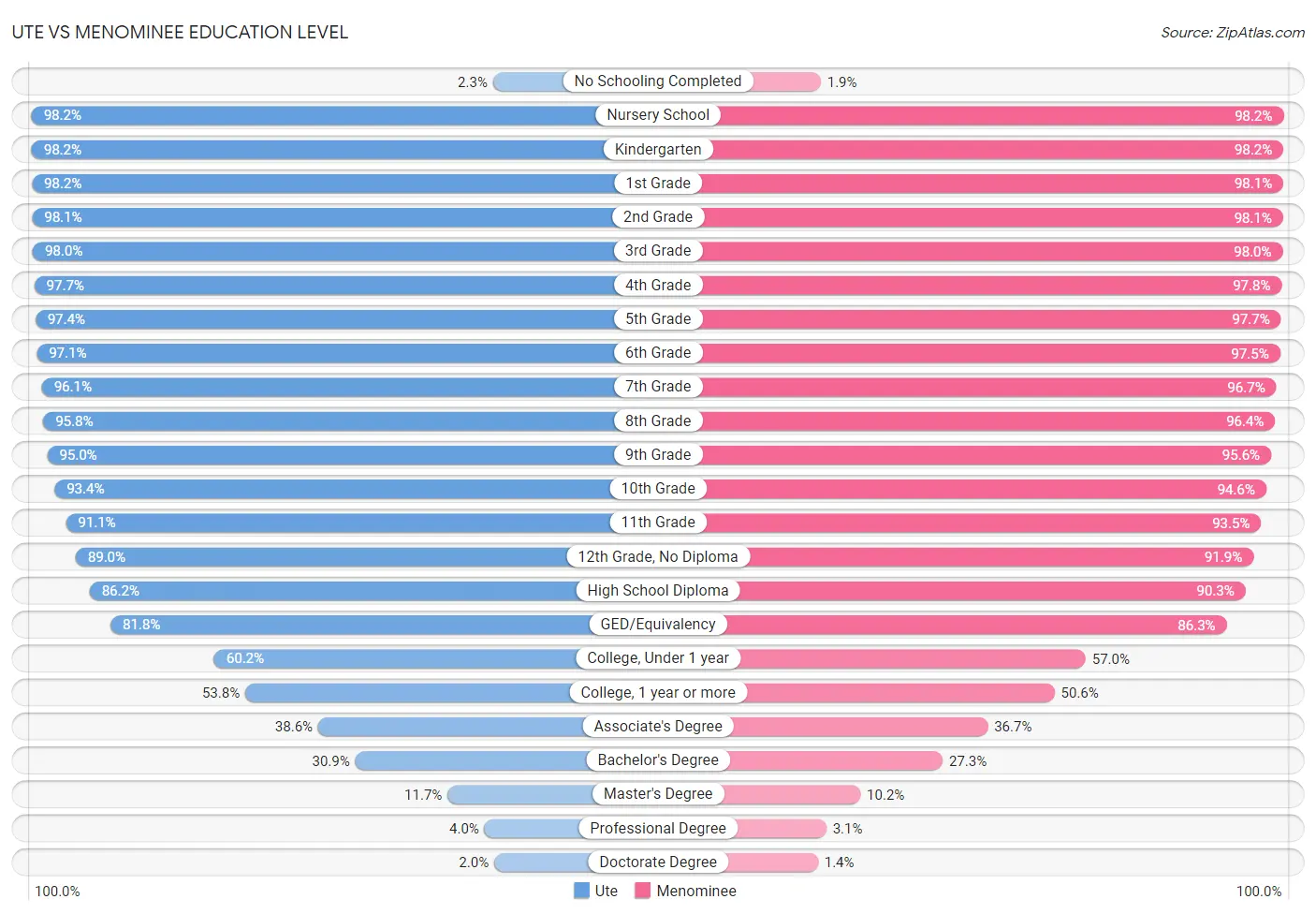
Task: Select the High School Diploma label
Action: click(x=658, y=591)
